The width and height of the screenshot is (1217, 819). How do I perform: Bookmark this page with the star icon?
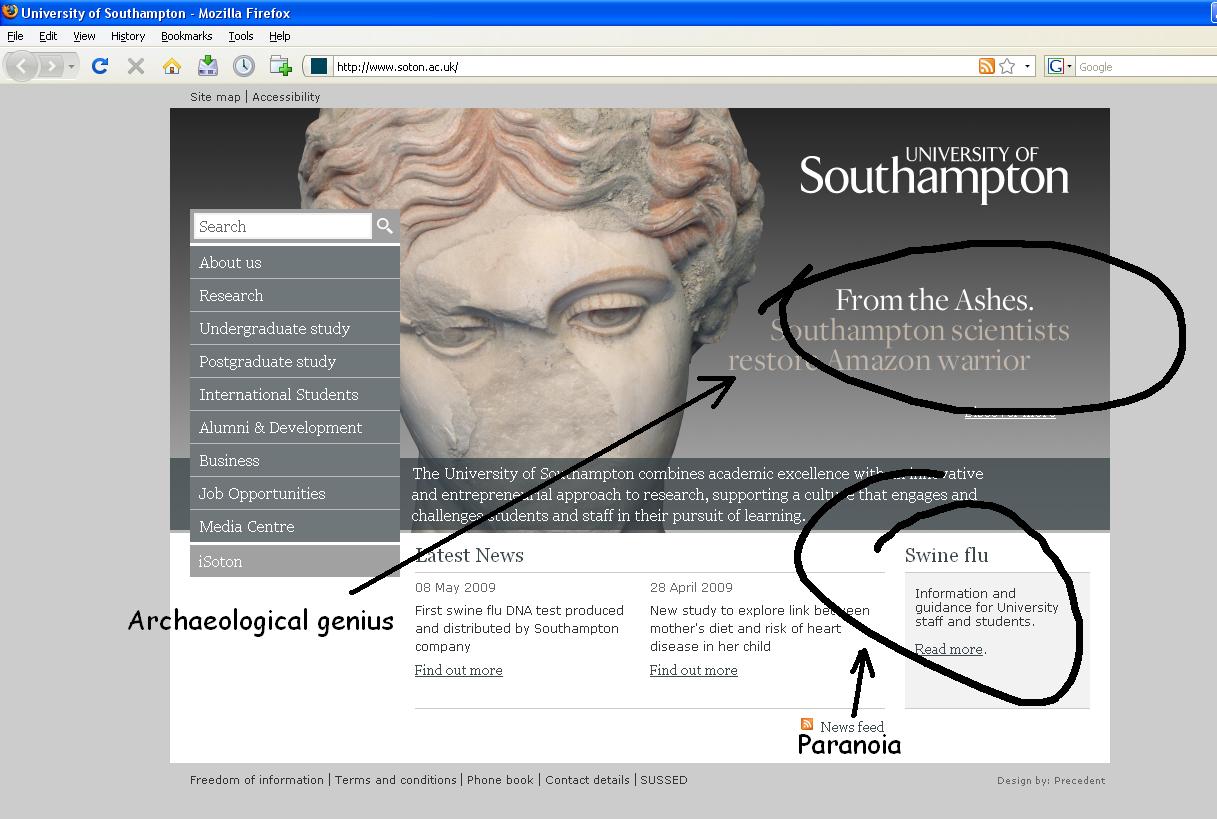point(1007,67)
